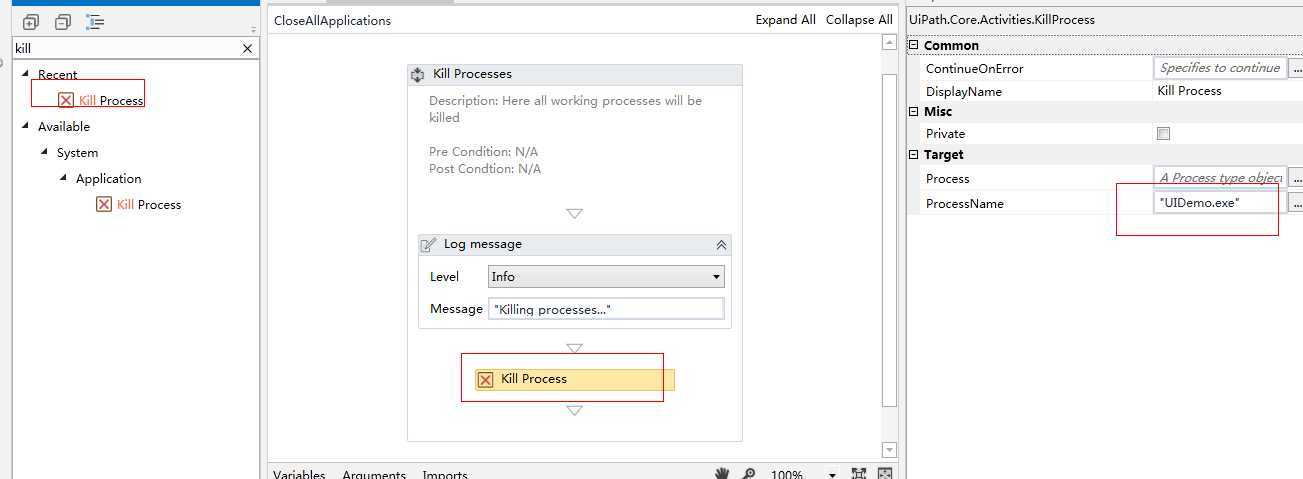The image size is (1303, 479).
Task: Click the activity tree view icon
Action: coord(95,21)
